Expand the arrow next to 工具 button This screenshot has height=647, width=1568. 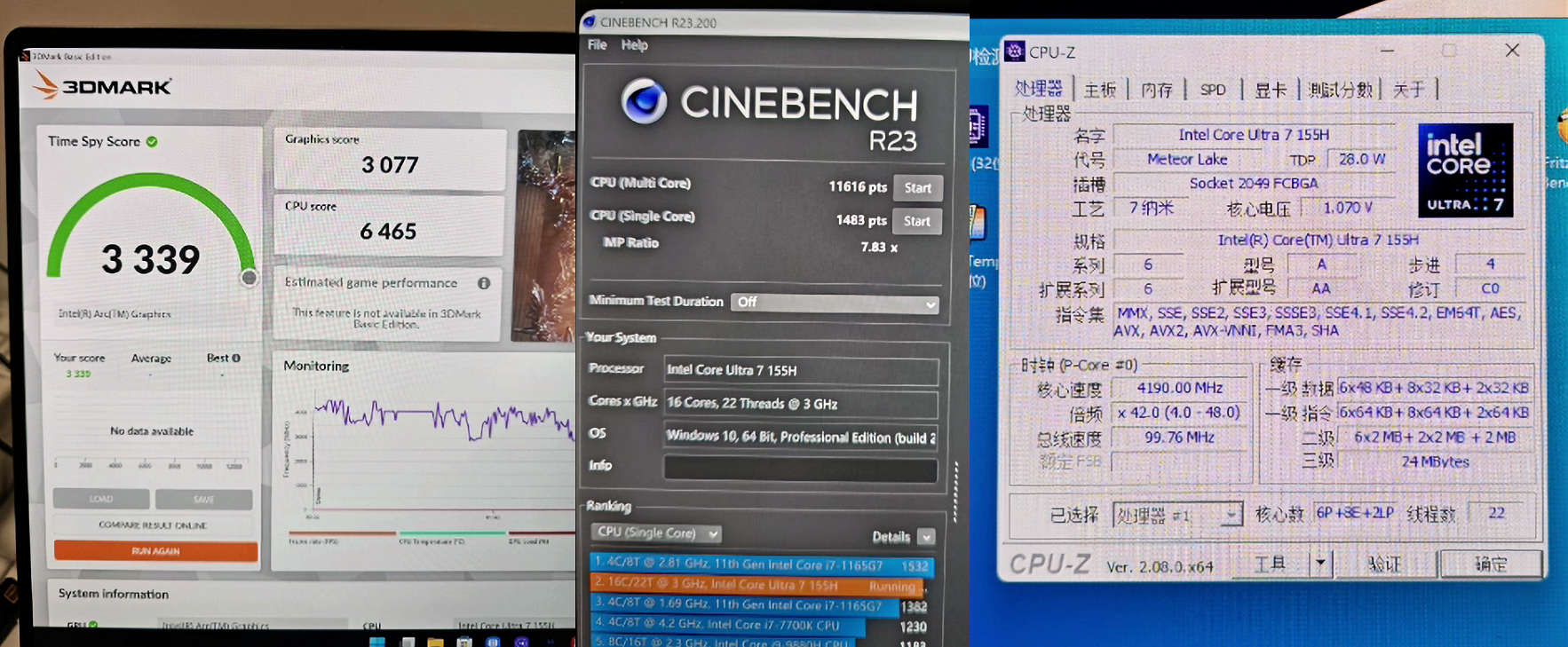point(1320,564)
